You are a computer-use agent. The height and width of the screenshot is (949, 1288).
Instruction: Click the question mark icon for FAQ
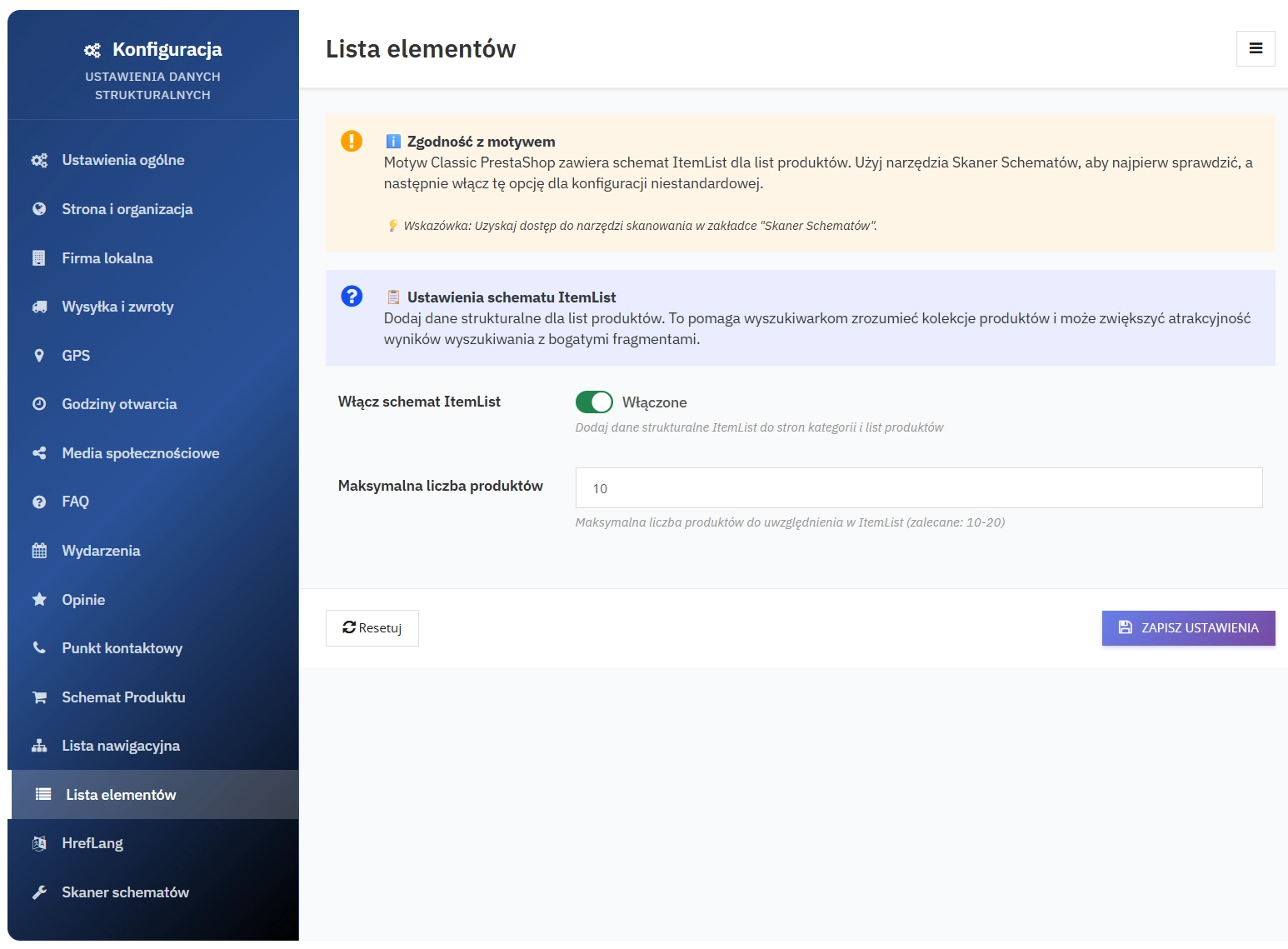click(38, 501)
